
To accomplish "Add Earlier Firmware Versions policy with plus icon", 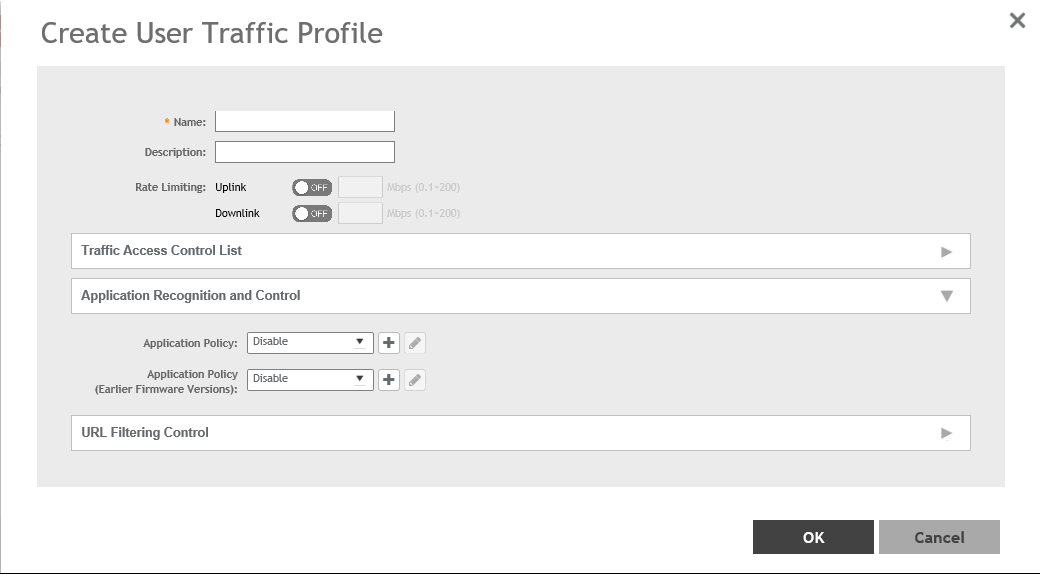I will 389,380.
